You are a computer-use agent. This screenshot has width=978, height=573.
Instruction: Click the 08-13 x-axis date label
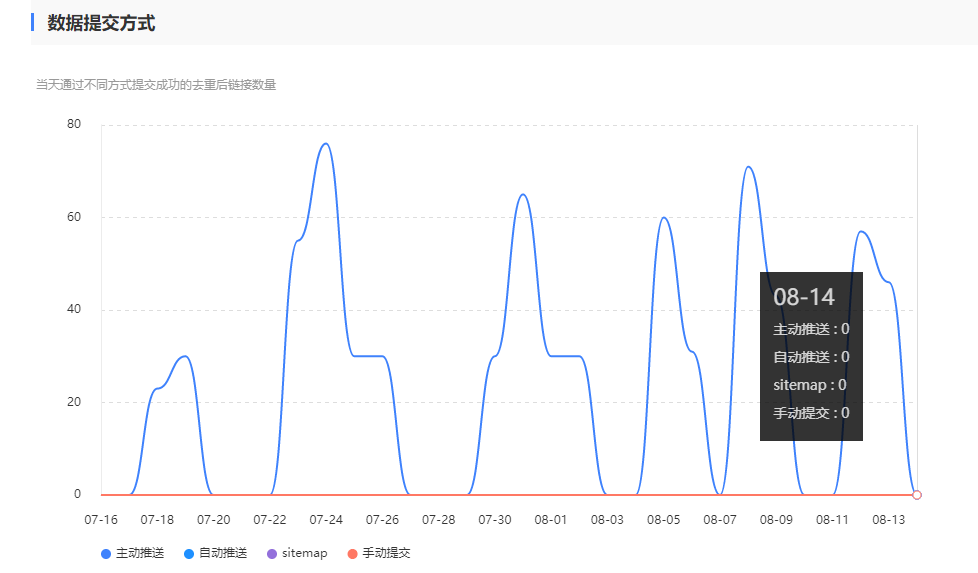tap(888, 519)
